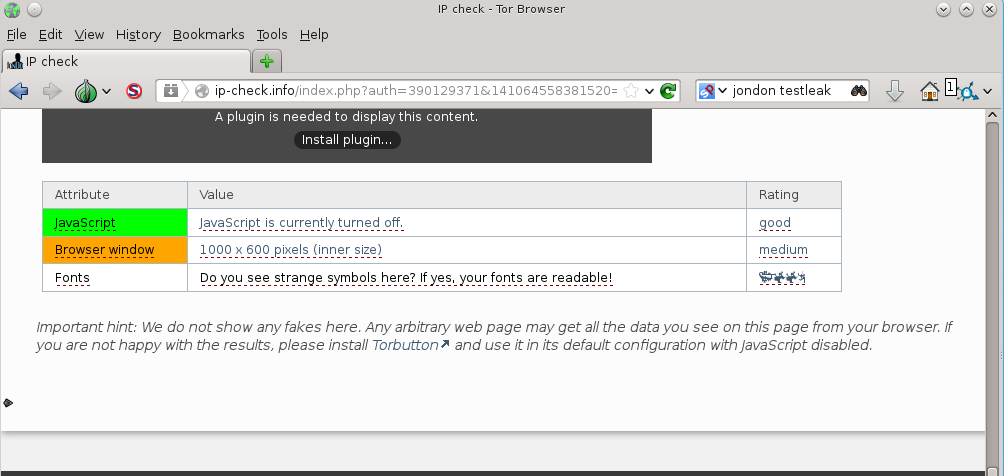Open the URL history dropdown arrow
The width and height of the screenshot is (1004, 476).
649,91
